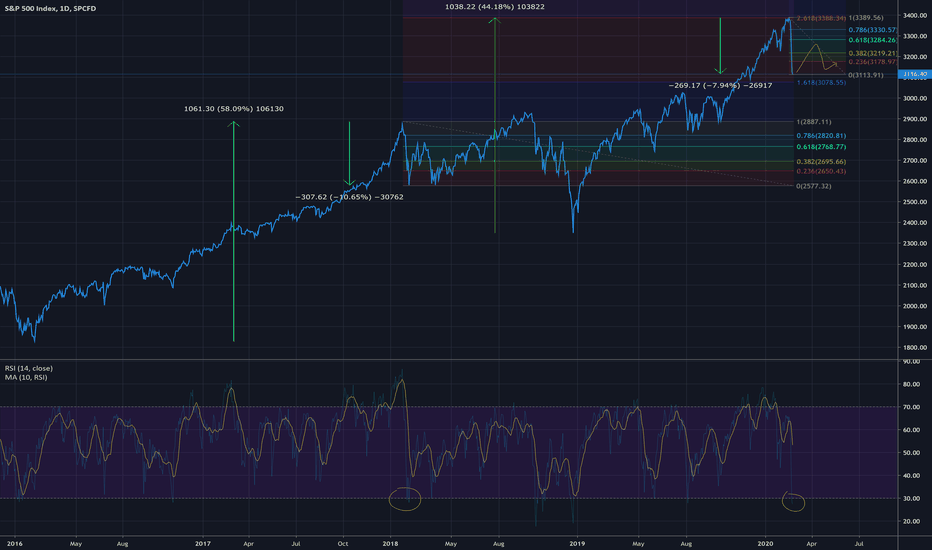The image size is (932, 550).
Task: Click the −307.62 (−10.65%) measurement label
Action: point(350,197)
